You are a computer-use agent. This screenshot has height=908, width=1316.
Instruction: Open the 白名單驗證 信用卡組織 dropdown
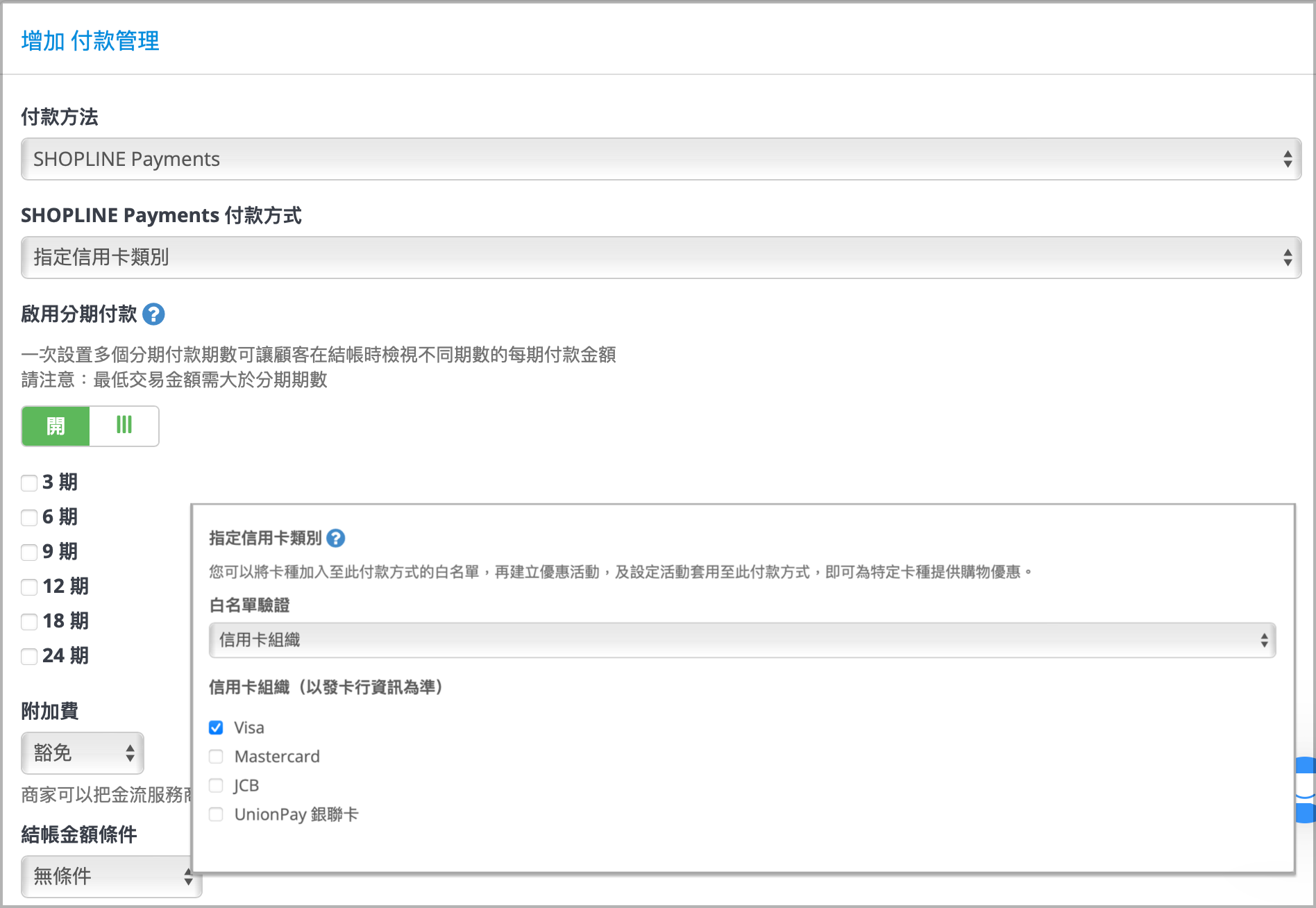[x=741, y=640]
